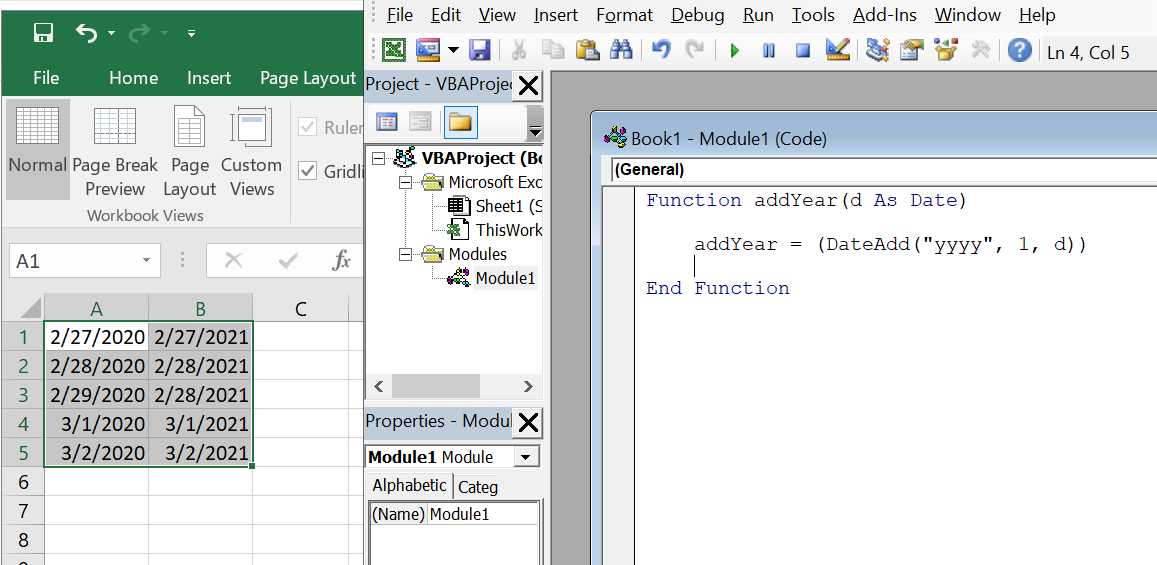Open Object Browser toolbar icon
The height and width of the screenshot is (565, 1157).
pyautogui.click(x=946, y=49)
